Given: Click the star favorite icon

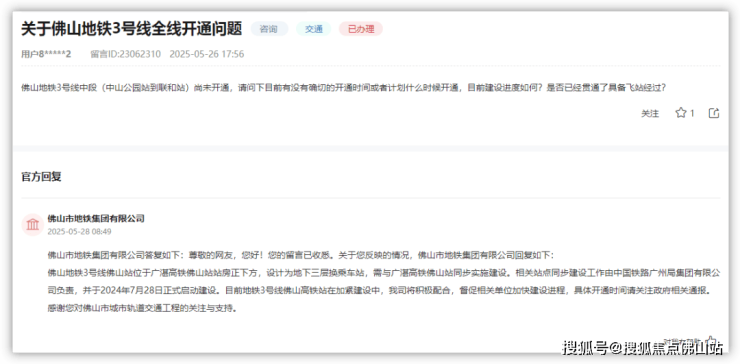Looking at the screenshot, I should pos(681,113).
